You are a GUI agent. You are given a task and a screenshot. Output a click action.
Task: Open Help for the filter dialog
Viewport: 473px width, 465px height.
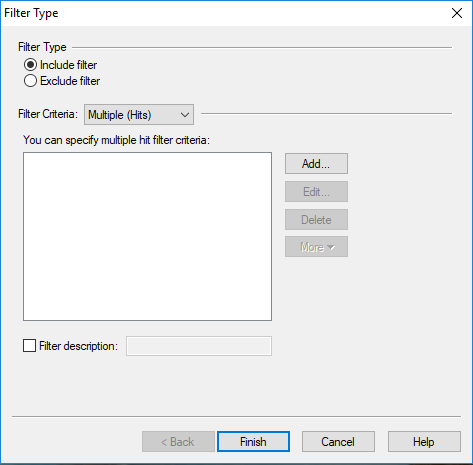coord(424,442)
